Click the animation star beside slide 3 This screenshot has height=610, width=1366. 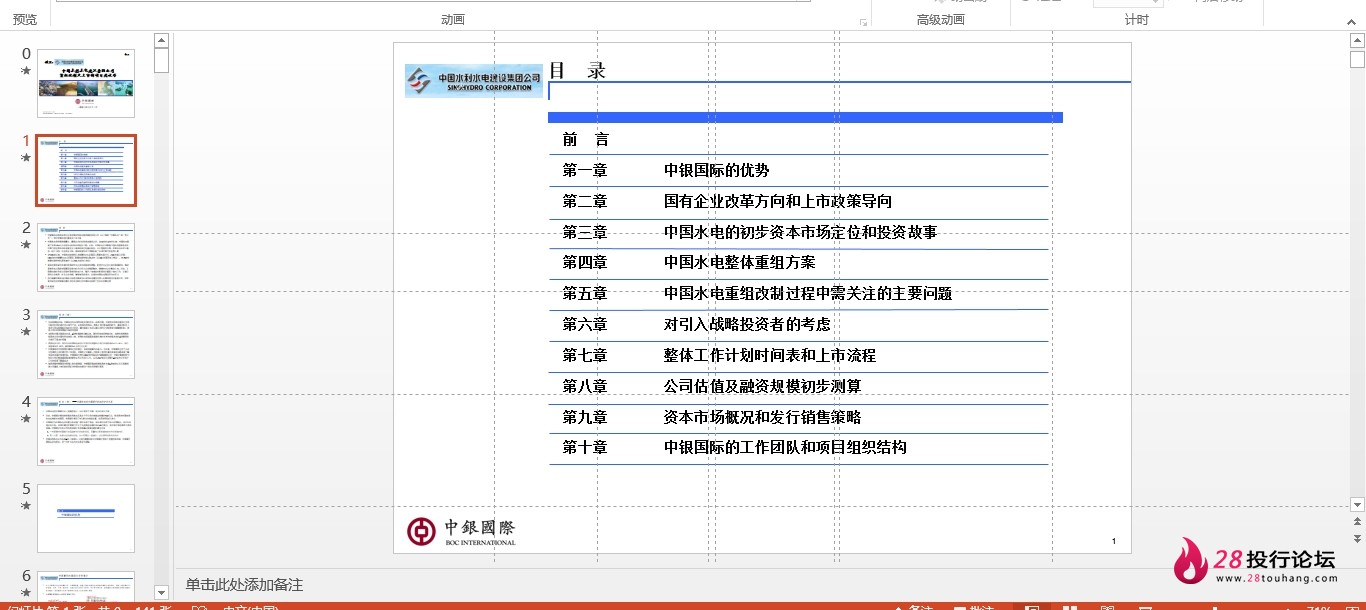[x=26, y=331]
